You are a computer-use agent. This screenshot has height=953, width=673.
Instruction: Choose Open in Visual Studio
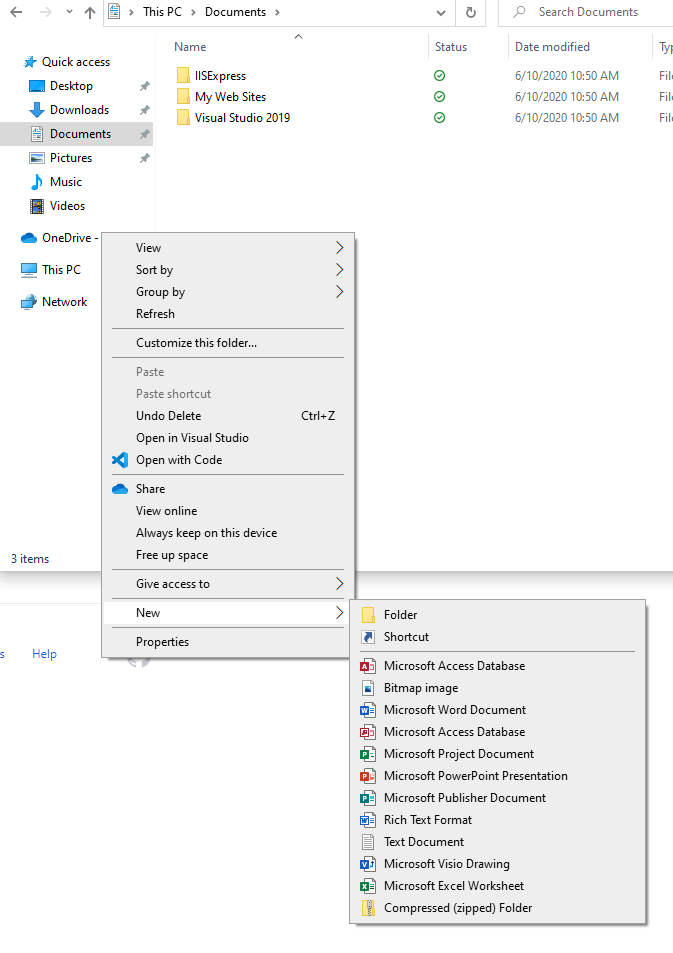tap(228, 438)
